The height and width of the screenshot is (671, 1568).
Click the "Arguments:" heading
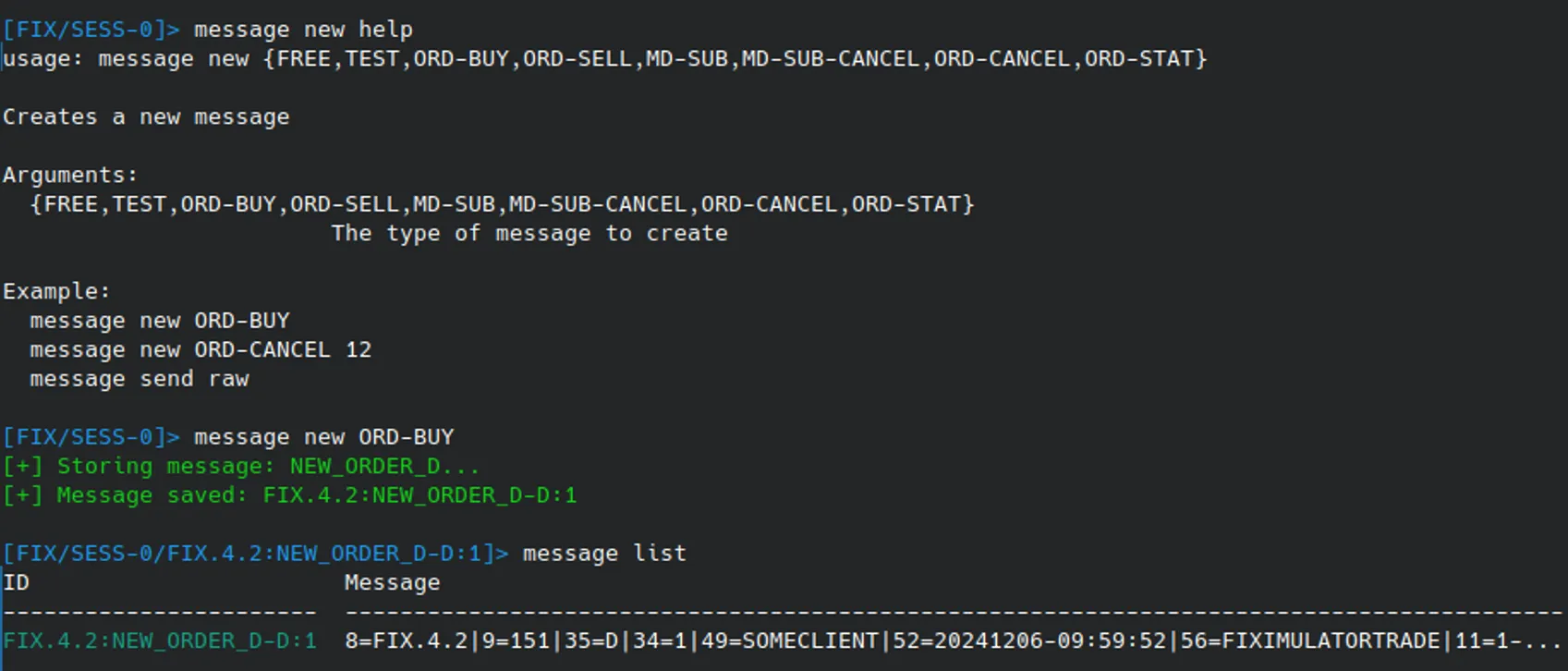point(70,176)
